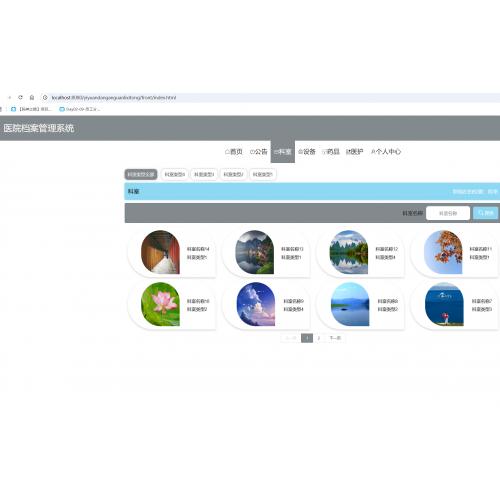Screen dimensions: 500x500
Task: Click the browser home icon
Action: coord(32,97)
